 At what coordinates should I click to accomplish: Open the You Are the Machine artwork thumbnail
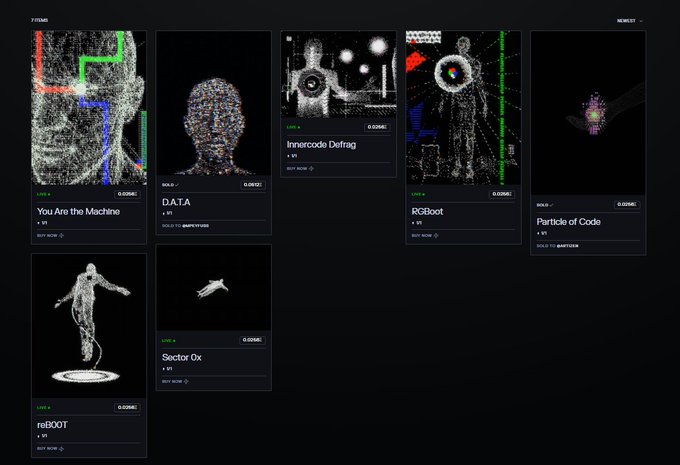89,108
